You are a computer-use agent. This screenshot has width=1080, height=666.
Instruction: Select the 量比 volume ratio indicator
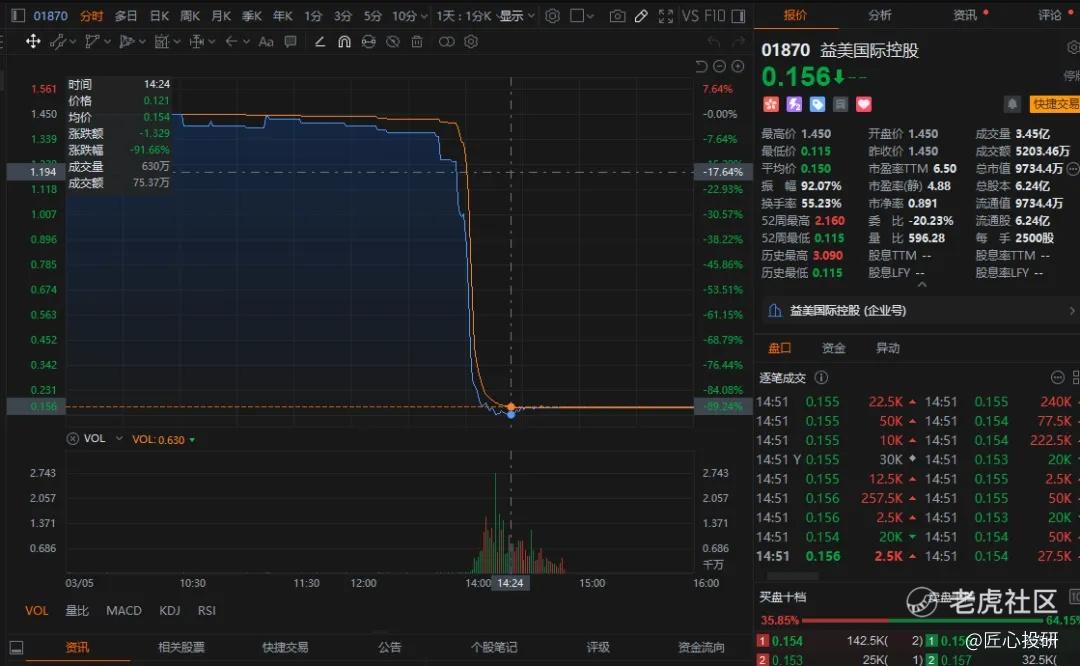[x=76, y=610]
